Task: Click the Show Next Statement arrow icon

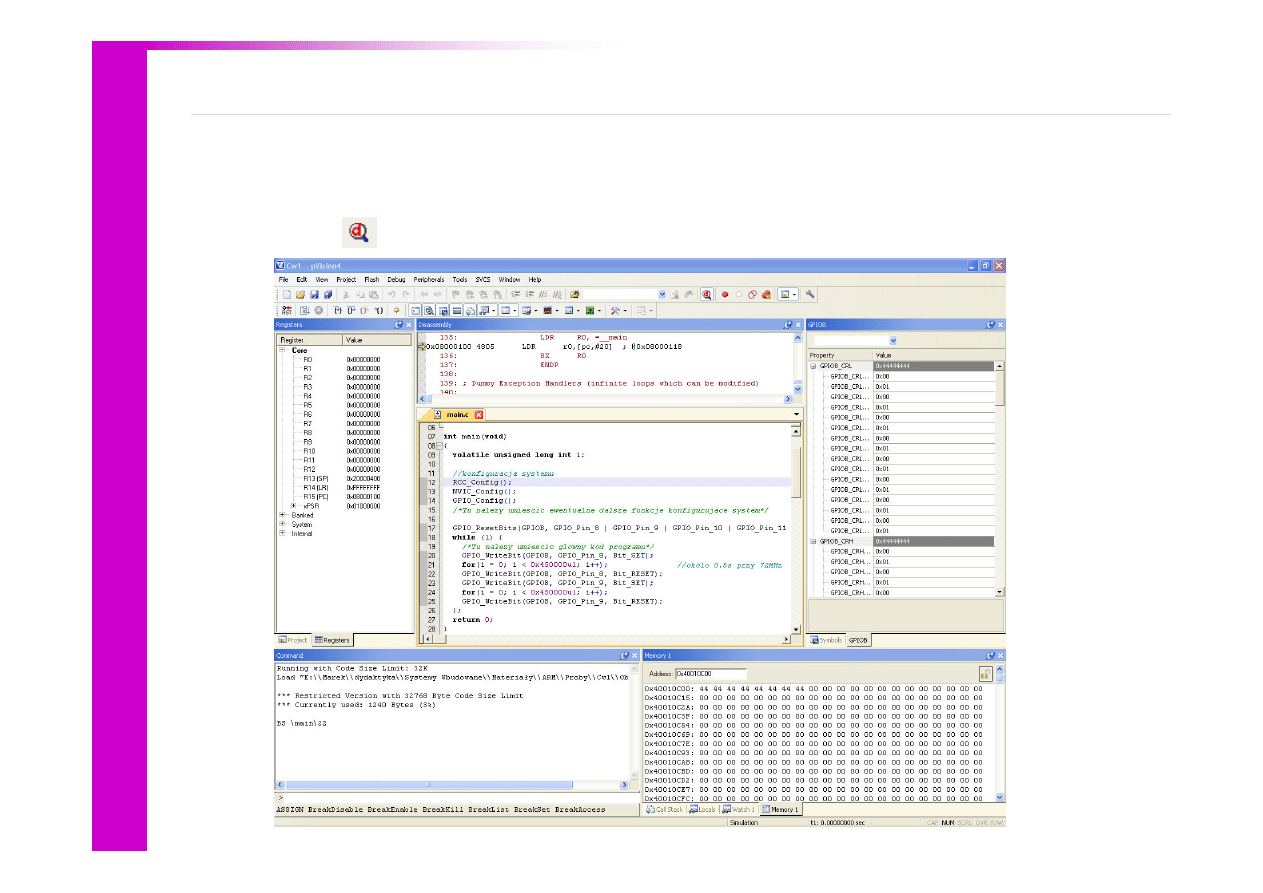Action: [x=397, y=311]
